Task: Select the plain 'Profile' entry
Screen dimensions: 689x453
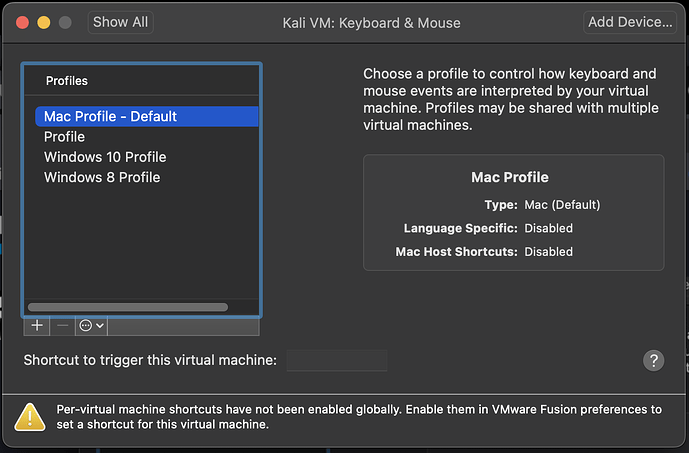Action: click(x=147, y=137)
